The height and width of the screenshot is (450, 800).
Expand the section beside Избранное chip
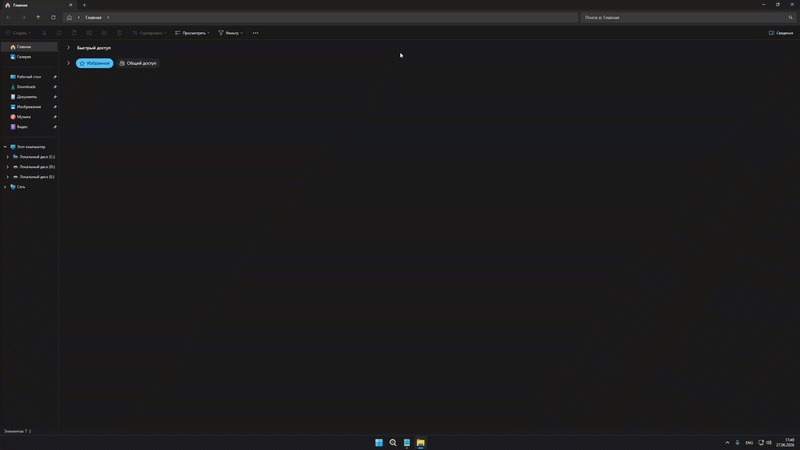(x=68, y=63)
